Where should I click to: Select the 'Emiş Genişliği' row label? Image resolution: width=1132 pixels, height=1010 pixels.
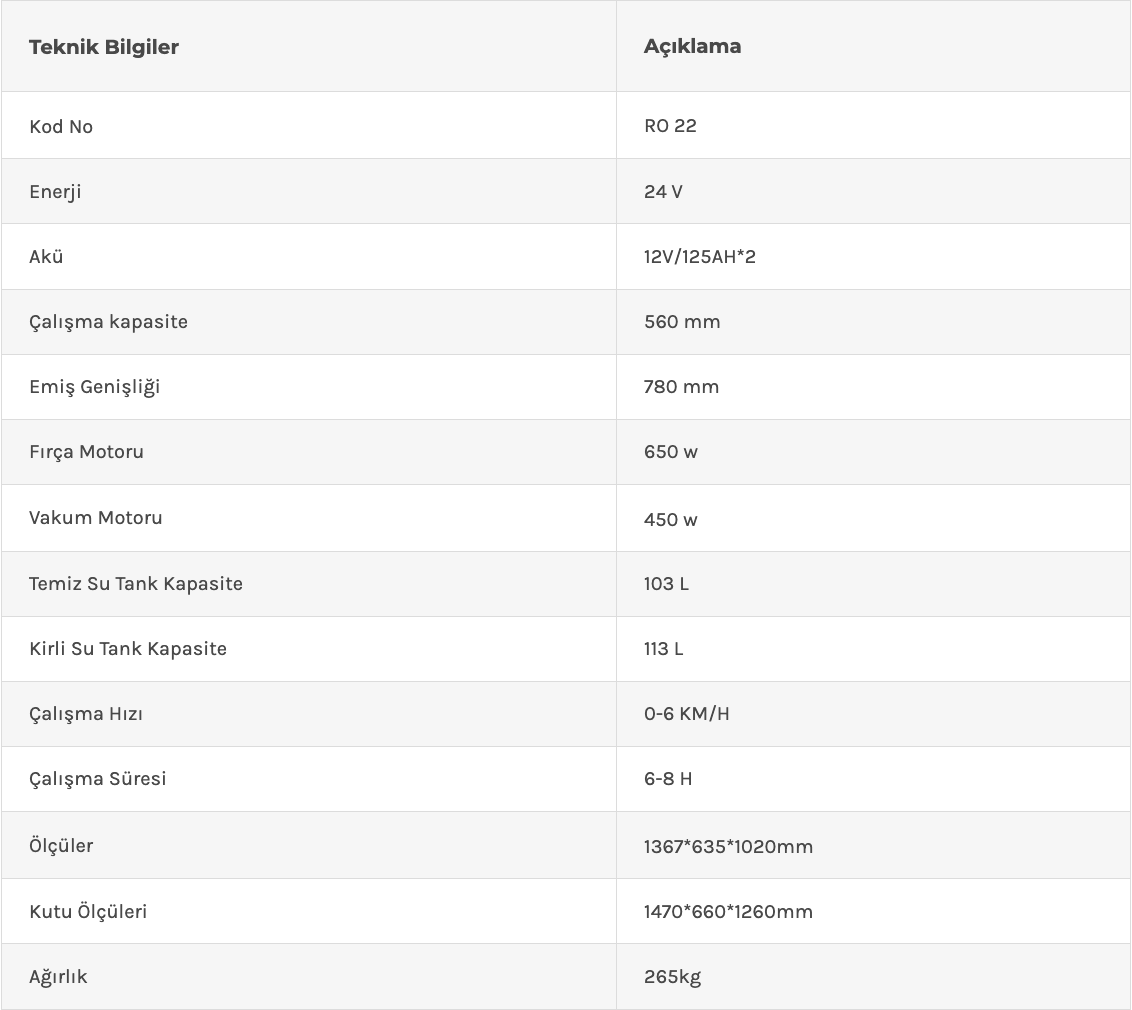[x=94, y=387]
